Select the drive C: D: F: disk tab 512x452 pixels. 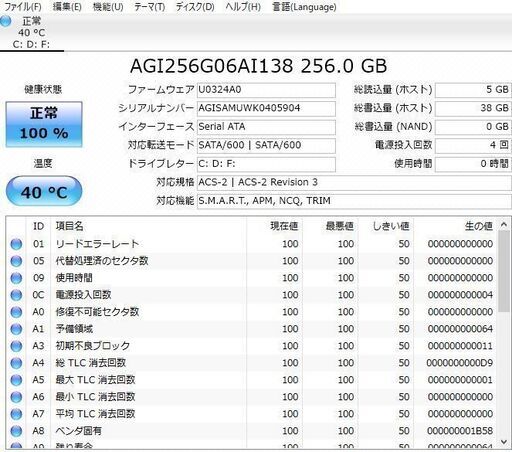tap(32, 33)
